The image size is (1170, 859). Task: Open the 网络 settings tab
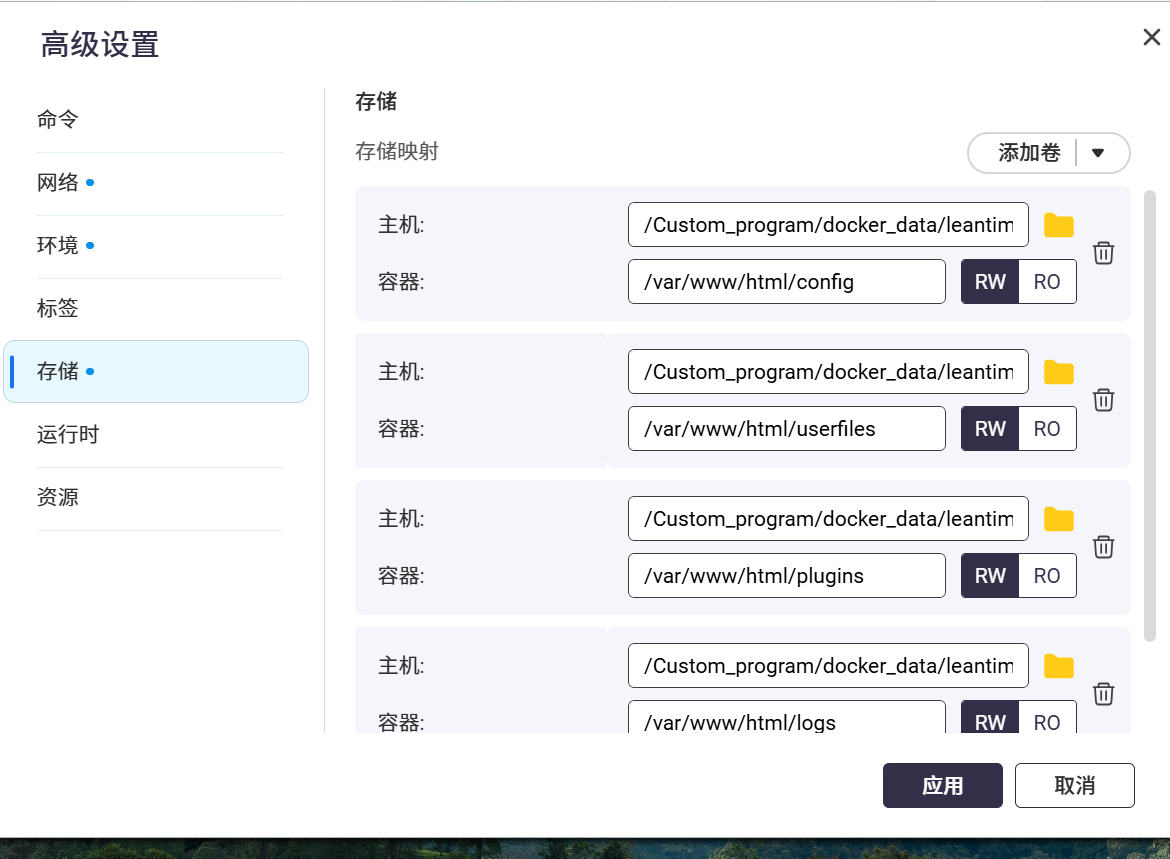click(x=58, y=183)
